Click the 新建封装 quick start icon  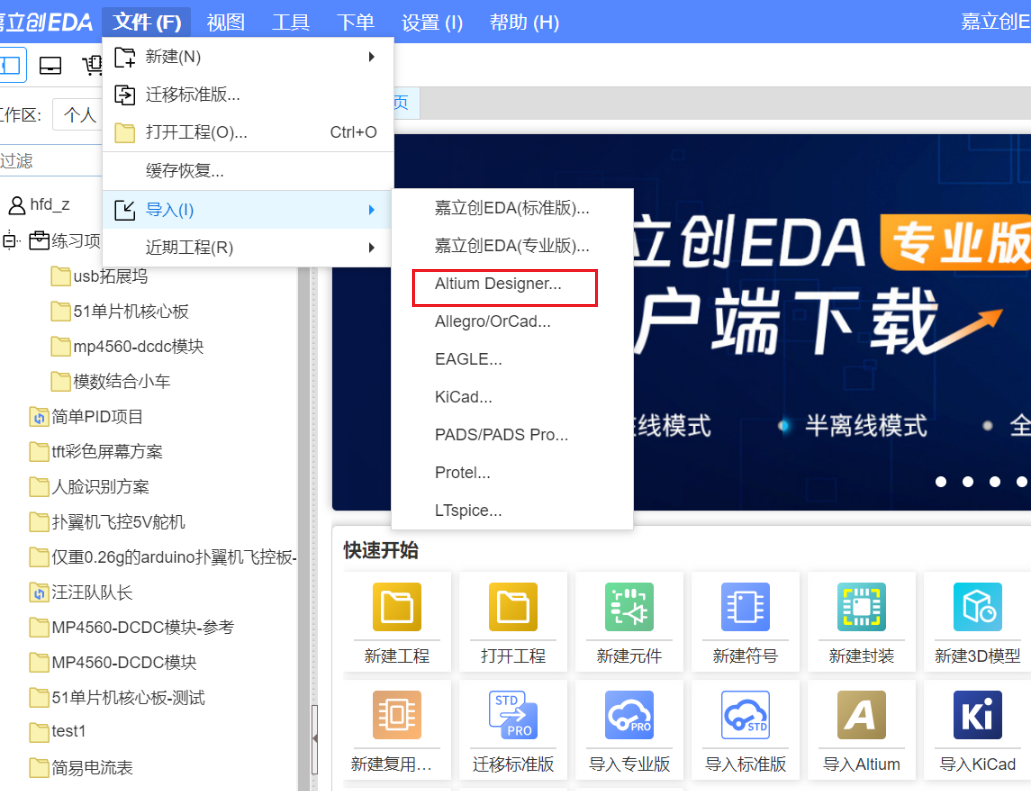click(x=861, y=606)
